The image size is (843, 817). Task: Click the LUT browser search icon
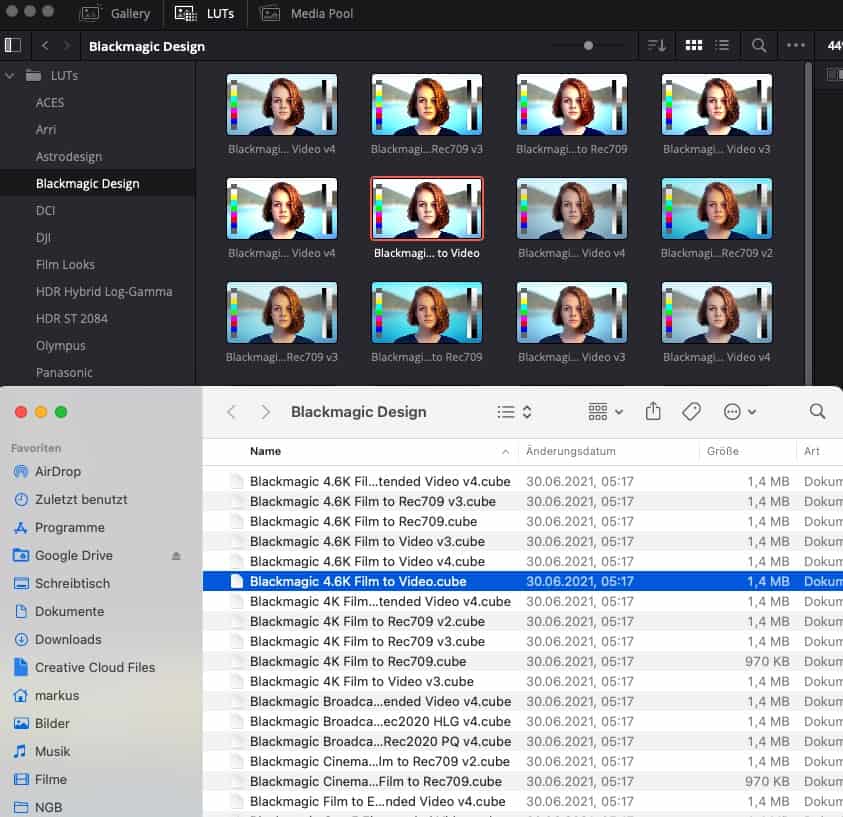(759, 45)
